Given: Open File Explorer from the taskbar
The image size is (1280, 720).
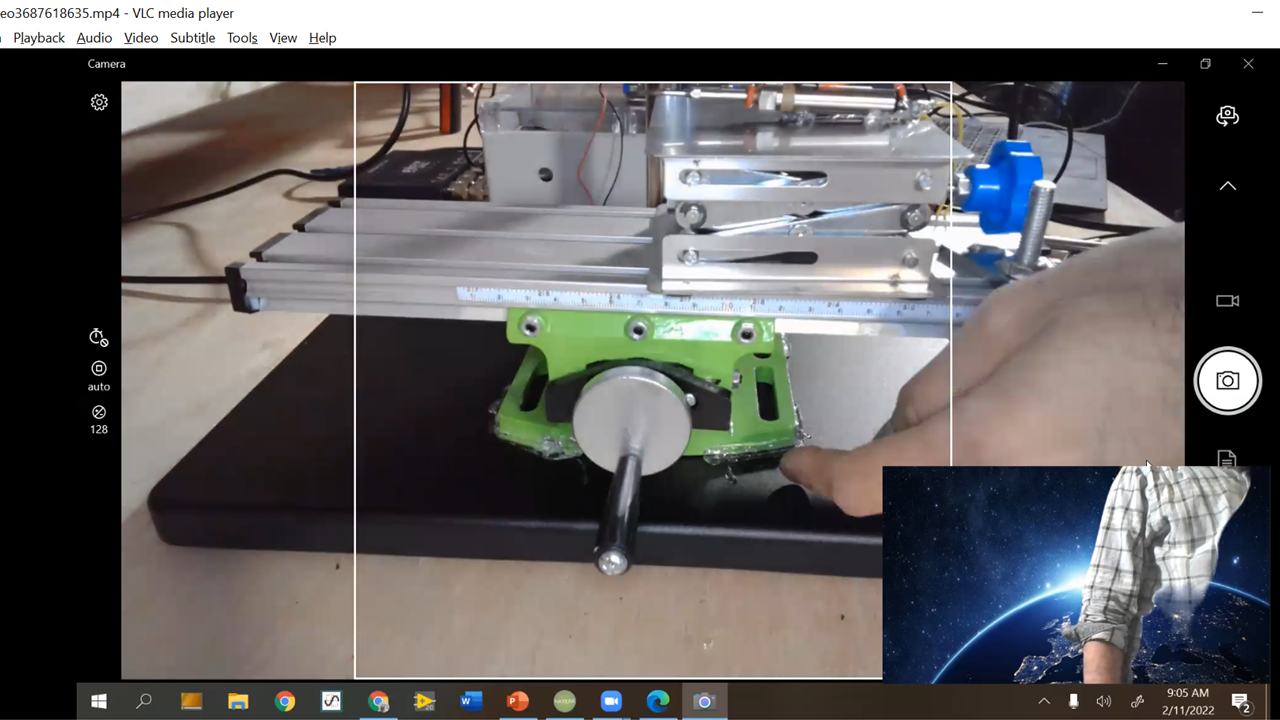Looking at the screenshot, I should [238, 702].
